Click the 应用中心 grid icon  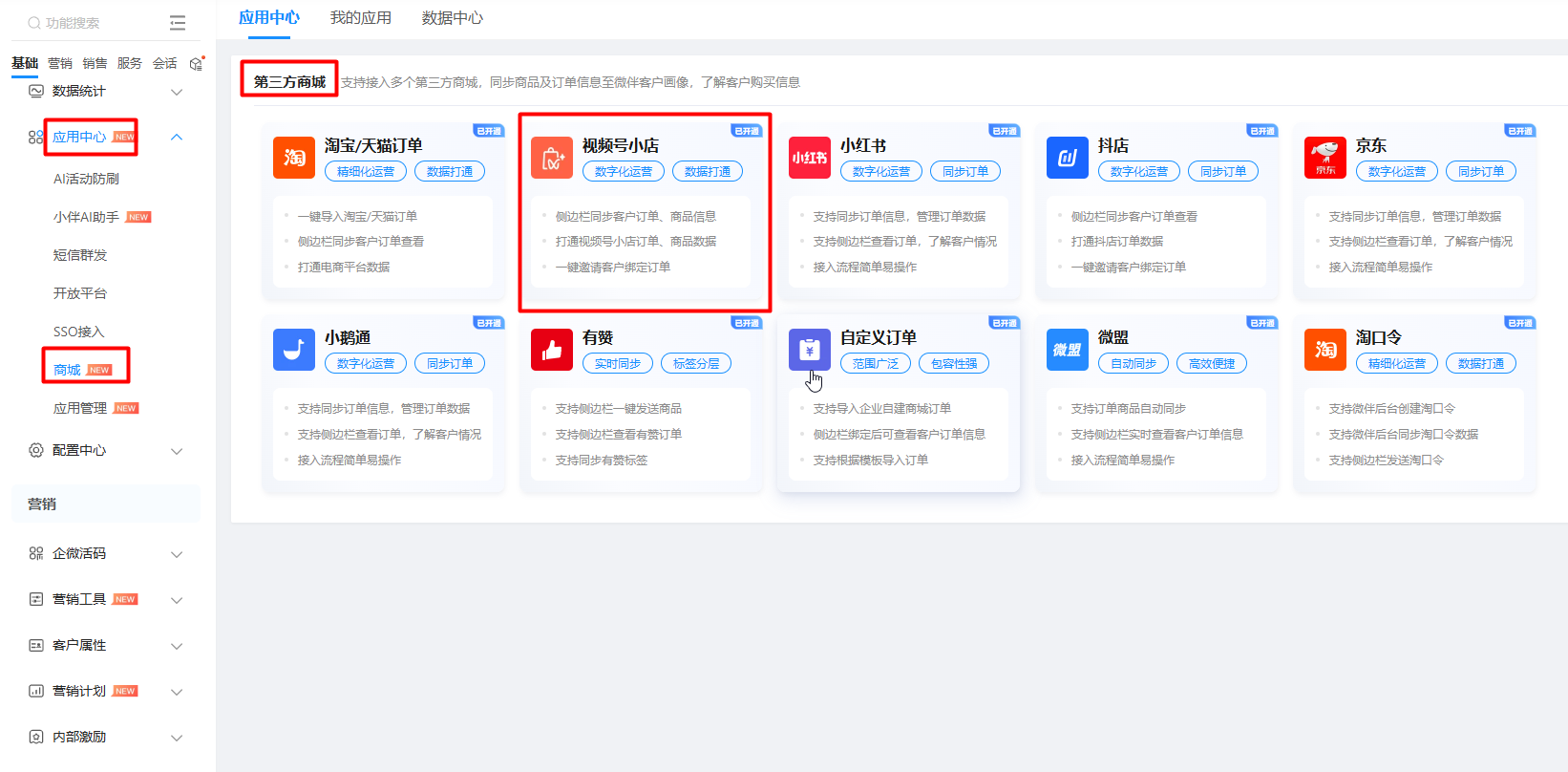(x=36, y=137)
